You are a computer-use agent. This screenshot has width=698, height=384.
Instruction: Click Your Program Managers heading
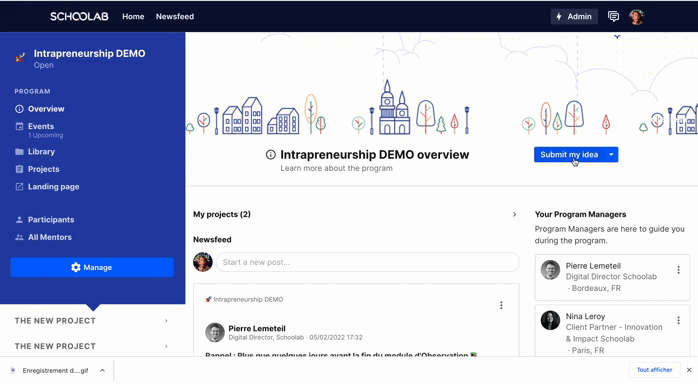click(580, 214)
